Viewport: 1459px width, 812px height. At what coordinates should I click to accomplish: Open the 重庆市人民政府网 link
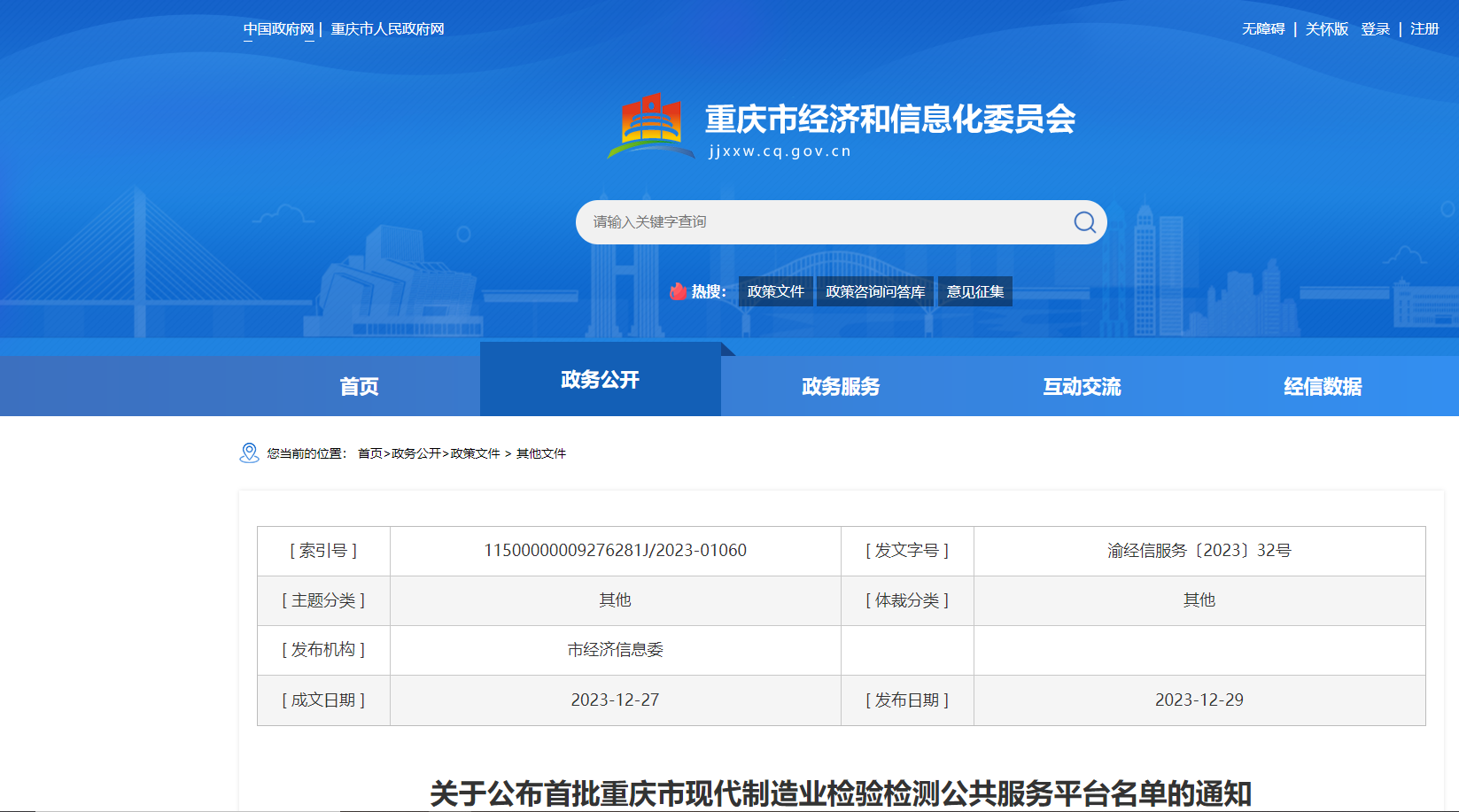pos(387,29)
